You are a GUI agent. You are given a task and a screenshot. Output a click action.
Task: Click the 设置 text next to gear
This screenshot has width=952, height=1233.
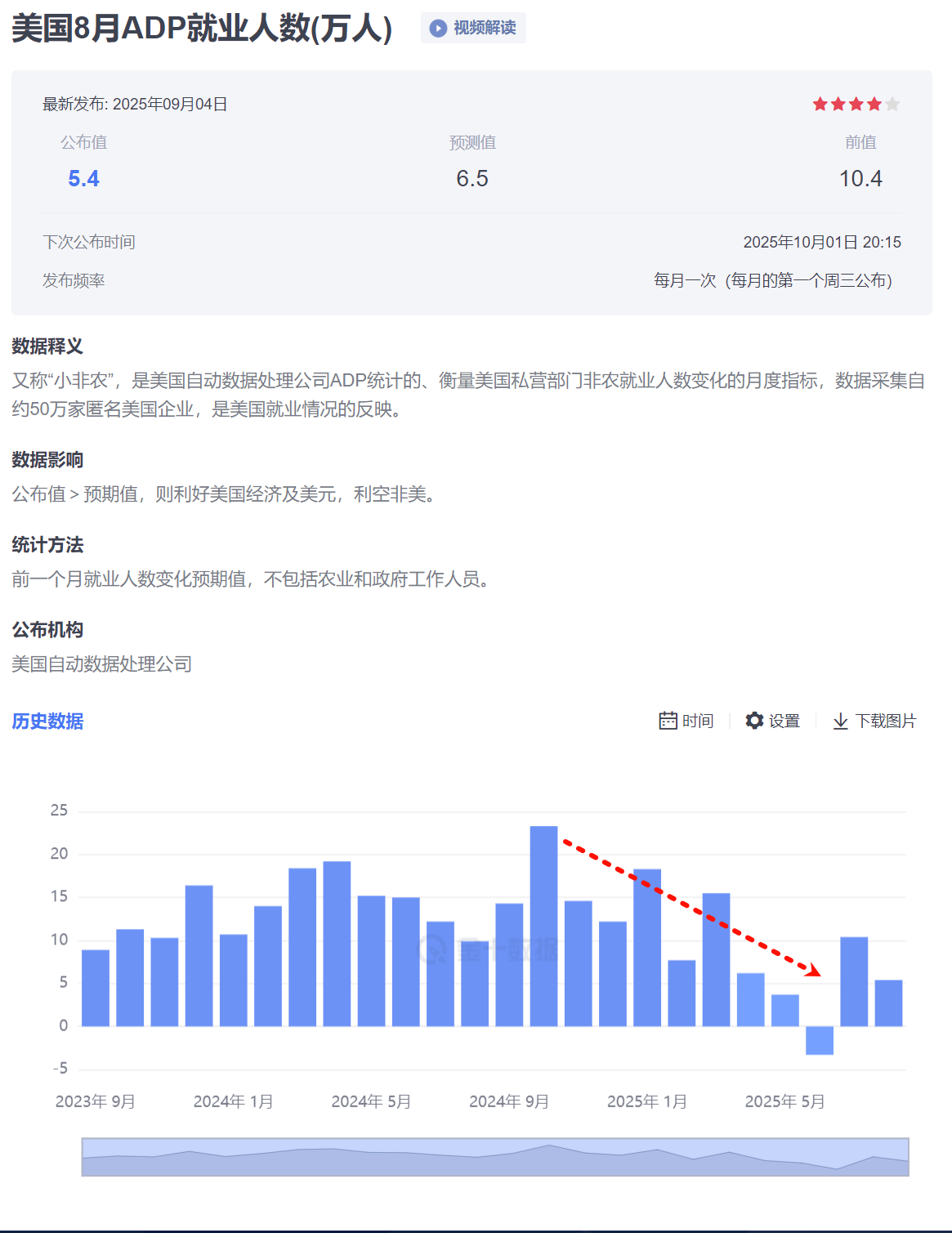point(785,720)
